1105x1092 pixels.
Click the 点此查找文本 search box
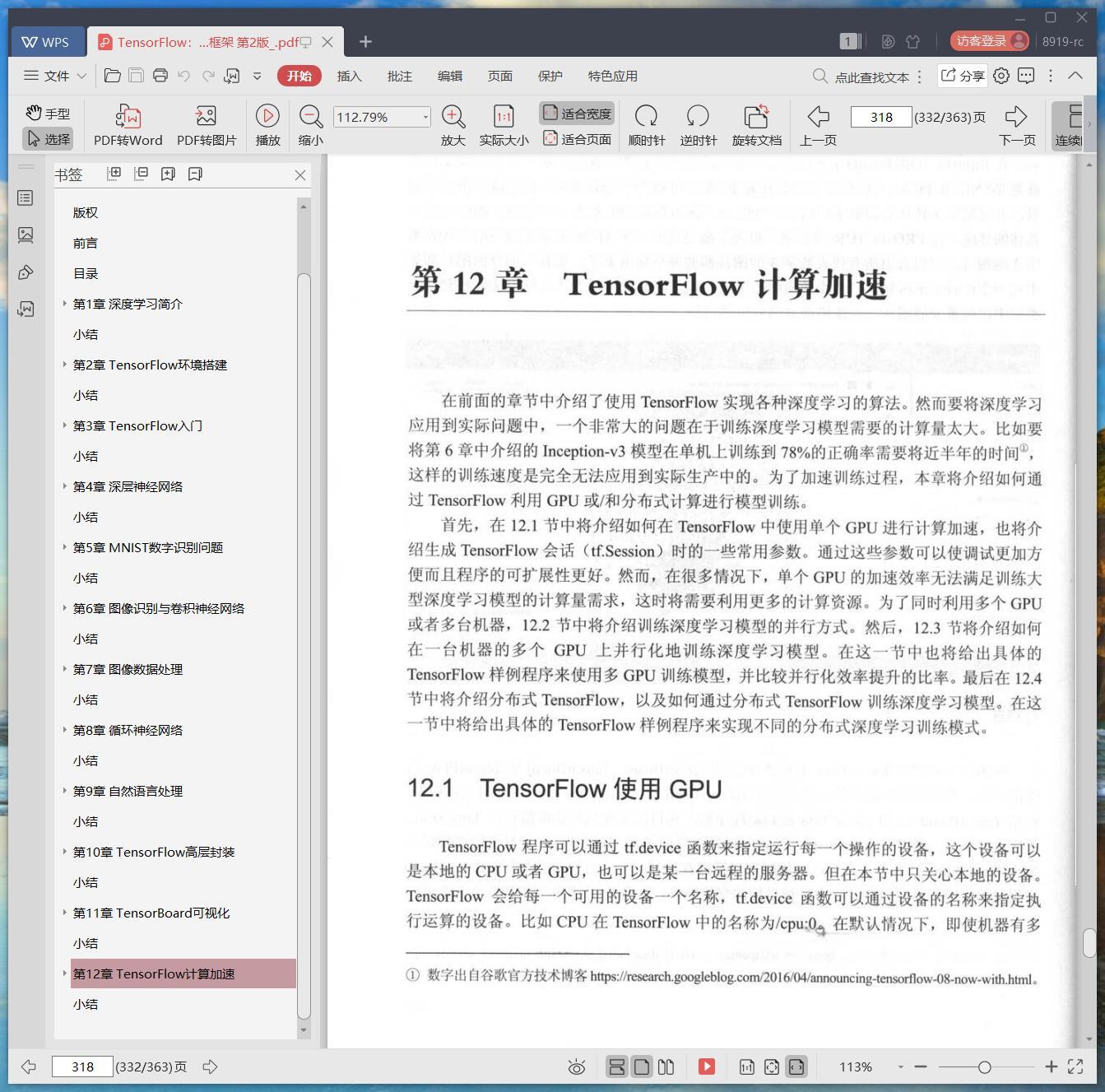coord(861,77)
